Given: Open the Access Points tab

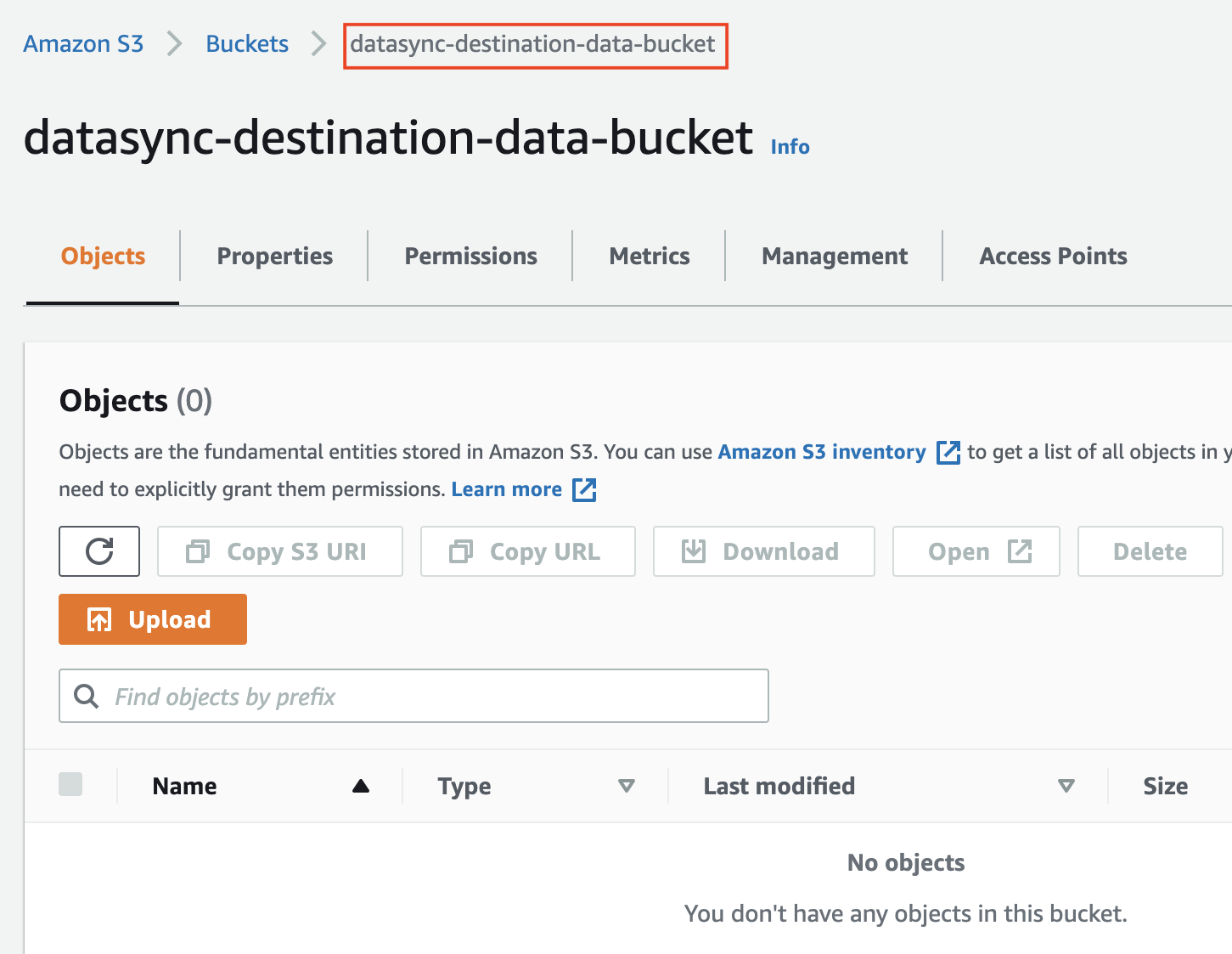Looking at the screenshot, I should pos(1053,256).
